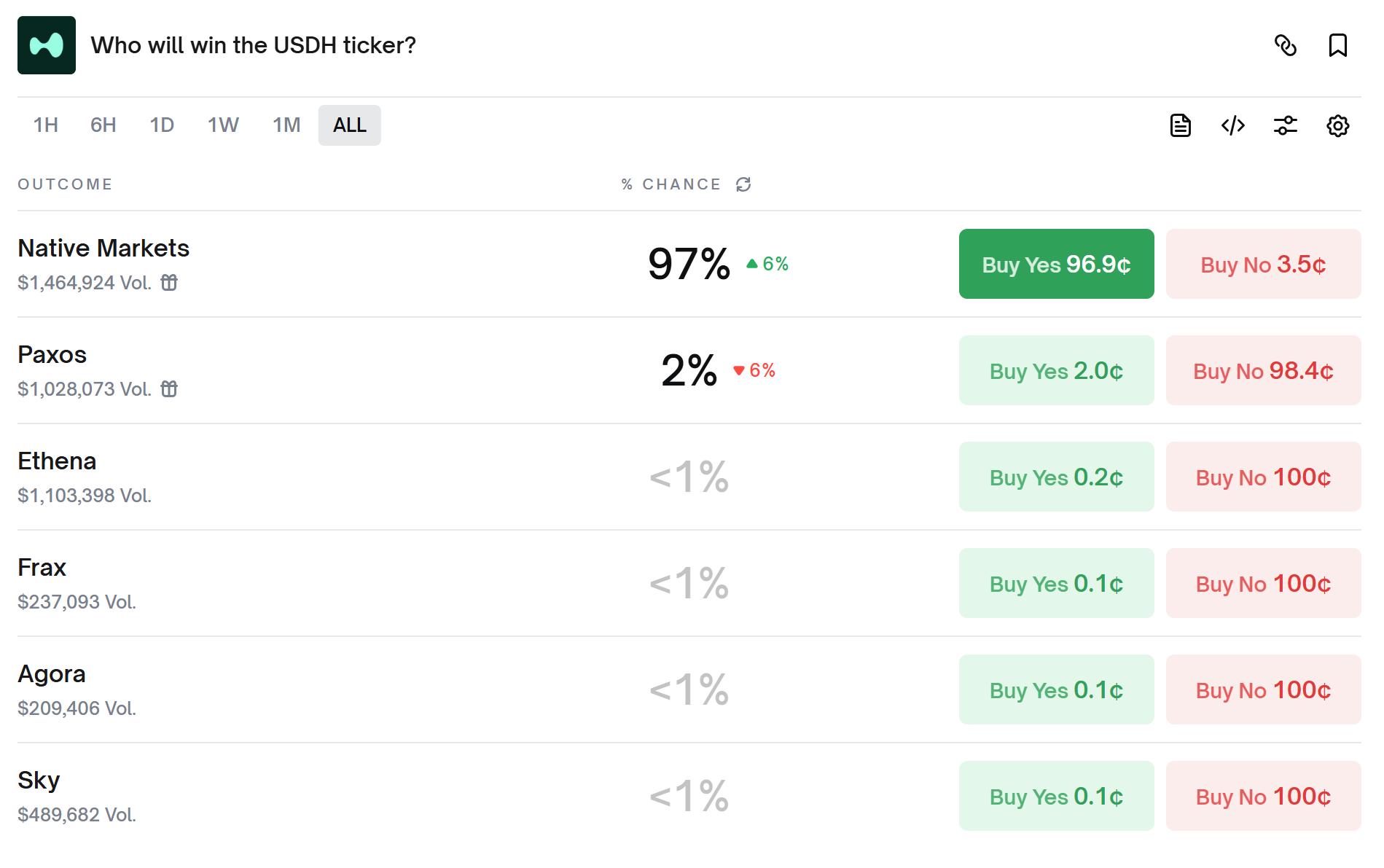Switch to the 1H timeframe

click(x=45, y=125)
